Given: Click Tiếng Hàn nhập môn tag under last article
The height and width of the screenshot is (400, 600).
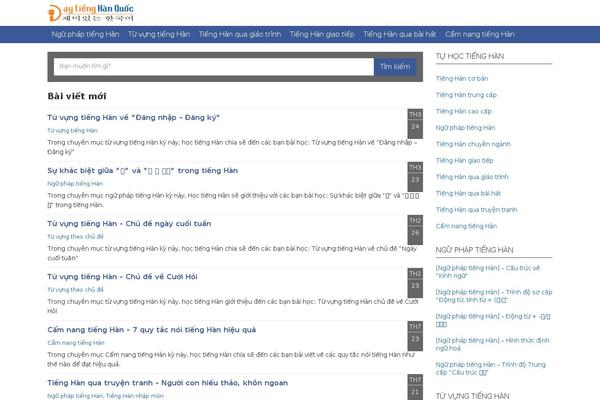Looking at the screenshot, I should click(x=135, y=396).
